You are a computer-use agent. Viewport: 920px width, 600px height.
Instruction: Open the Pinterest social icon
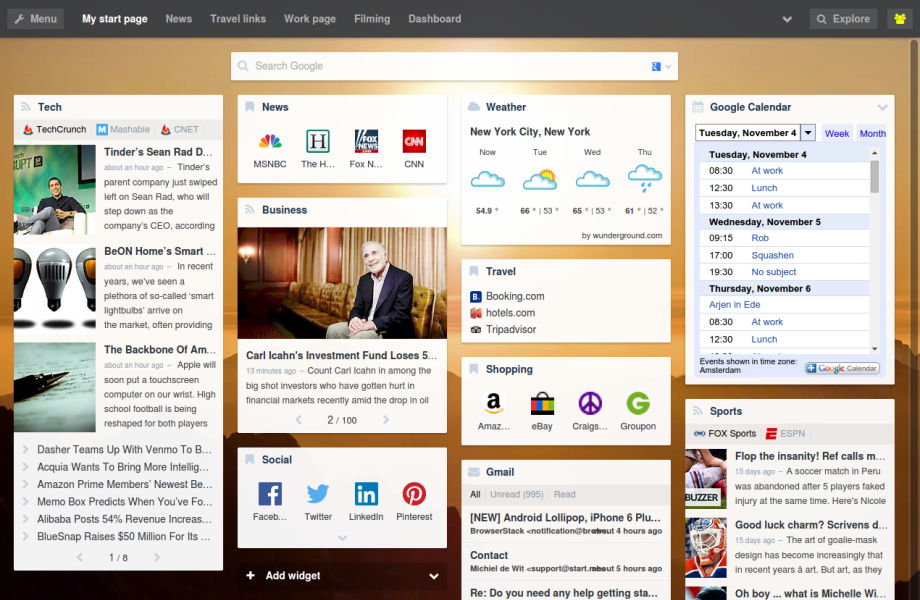tap(414, 494)
